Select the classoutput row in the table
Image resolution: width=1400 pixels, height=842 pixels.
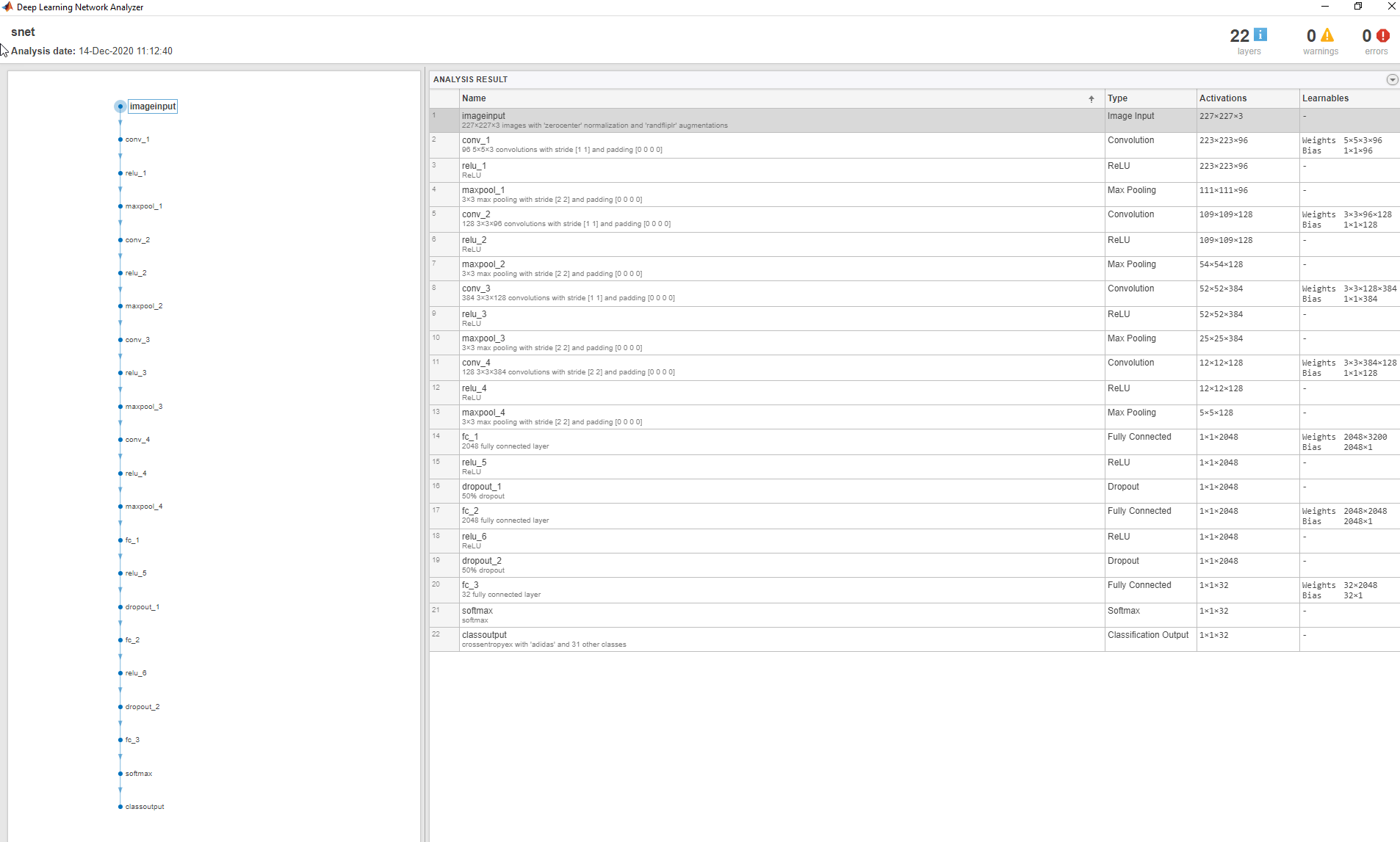pyautogui.click(x=914, y=639)
